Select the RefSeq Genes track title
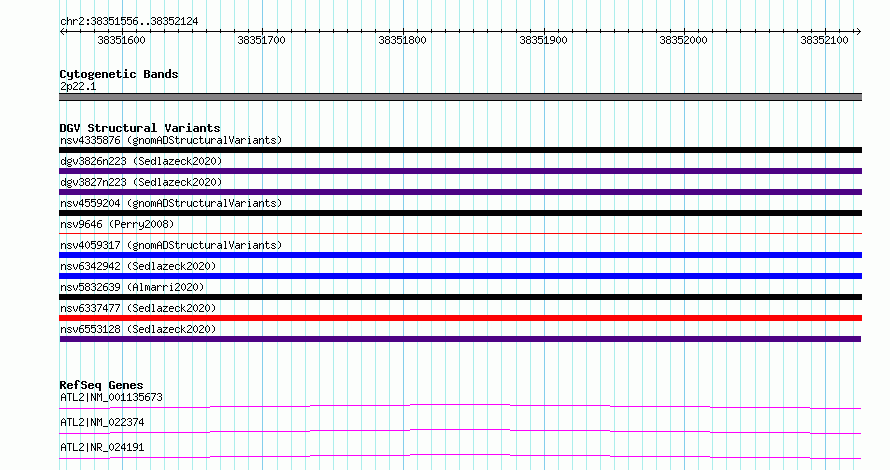Screen dimensions: 890x470 (x=101, y=385)
